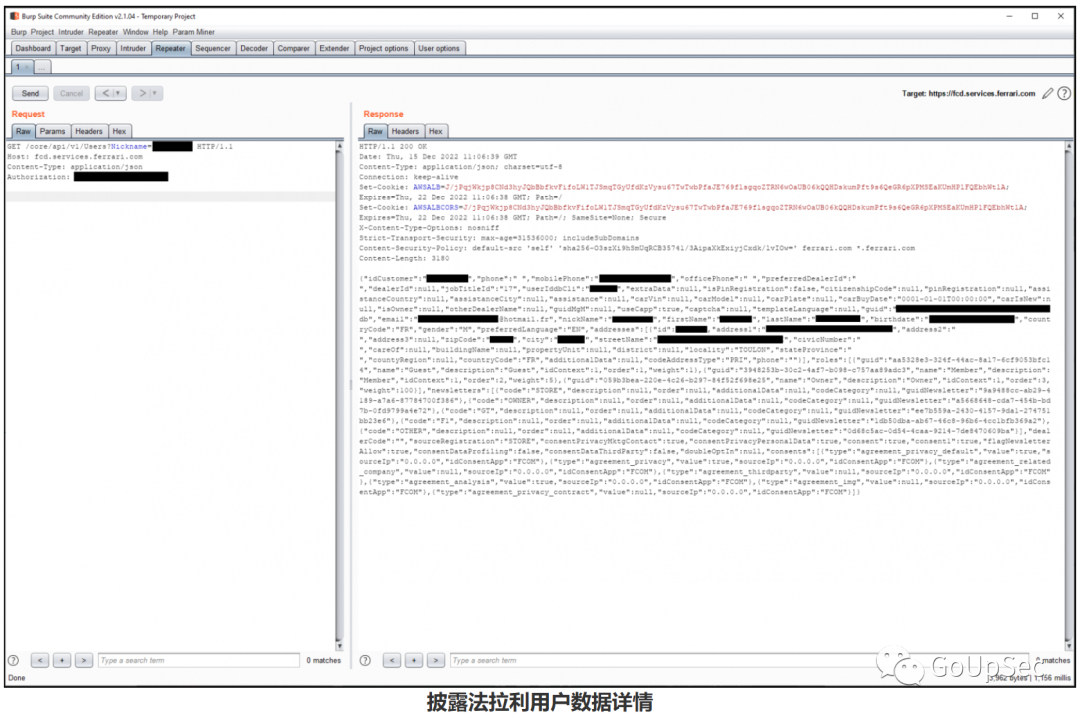Click the request search help icon
Viewport: 1080px width, 718px height.
[13, 660]
